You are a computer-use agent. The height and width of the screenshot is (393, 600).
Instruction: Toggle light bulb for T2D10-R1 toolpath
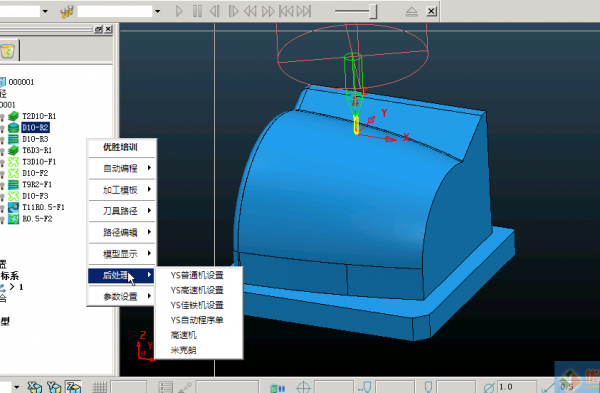(x=2, y=116)
